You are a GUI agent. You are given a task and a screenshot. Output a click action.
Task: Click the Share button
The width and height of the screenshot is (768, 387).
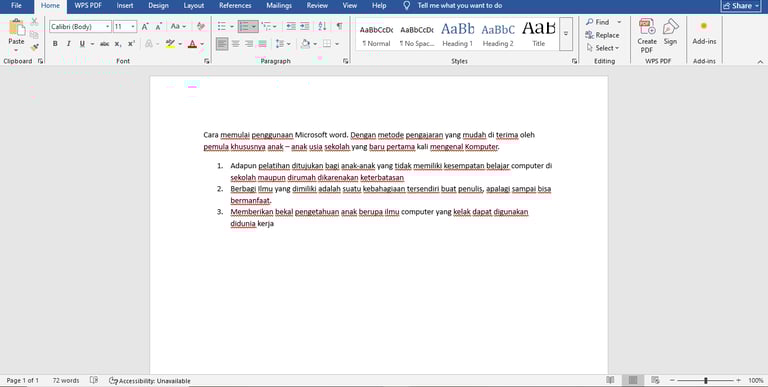click(741, 6)
